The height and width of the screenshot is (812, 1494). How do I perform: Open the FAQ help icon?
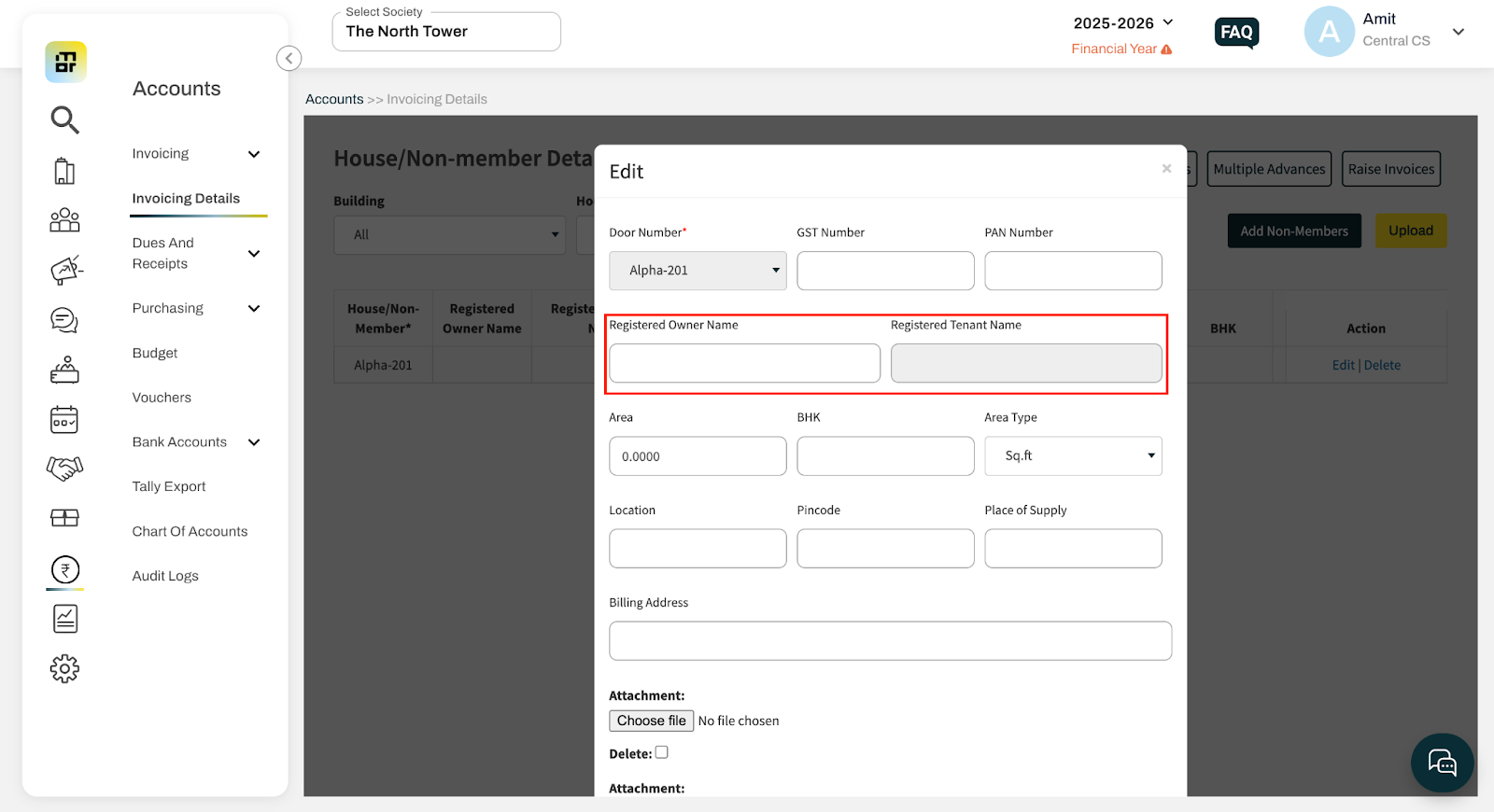(1237, 33)
